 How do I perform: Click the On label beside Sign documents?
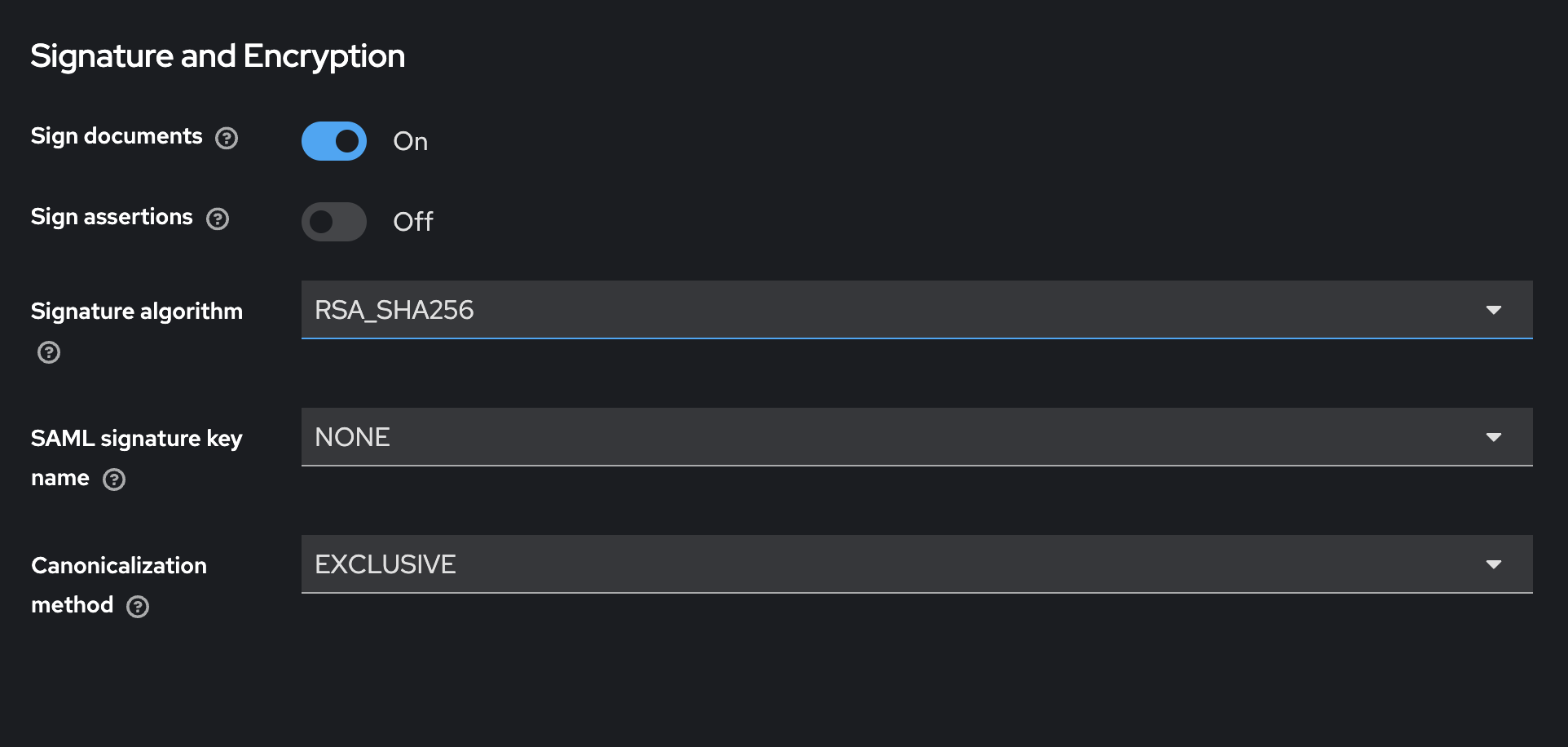pos(410,141)
